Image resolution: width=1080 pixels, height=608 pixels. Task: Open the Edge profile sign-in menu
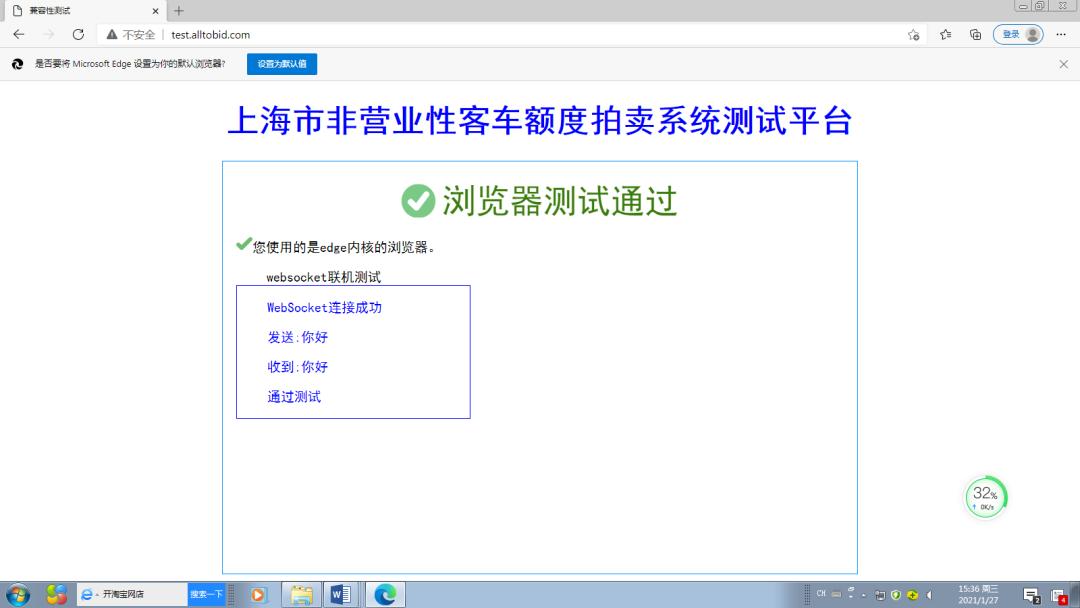[x=1018, y=34]
